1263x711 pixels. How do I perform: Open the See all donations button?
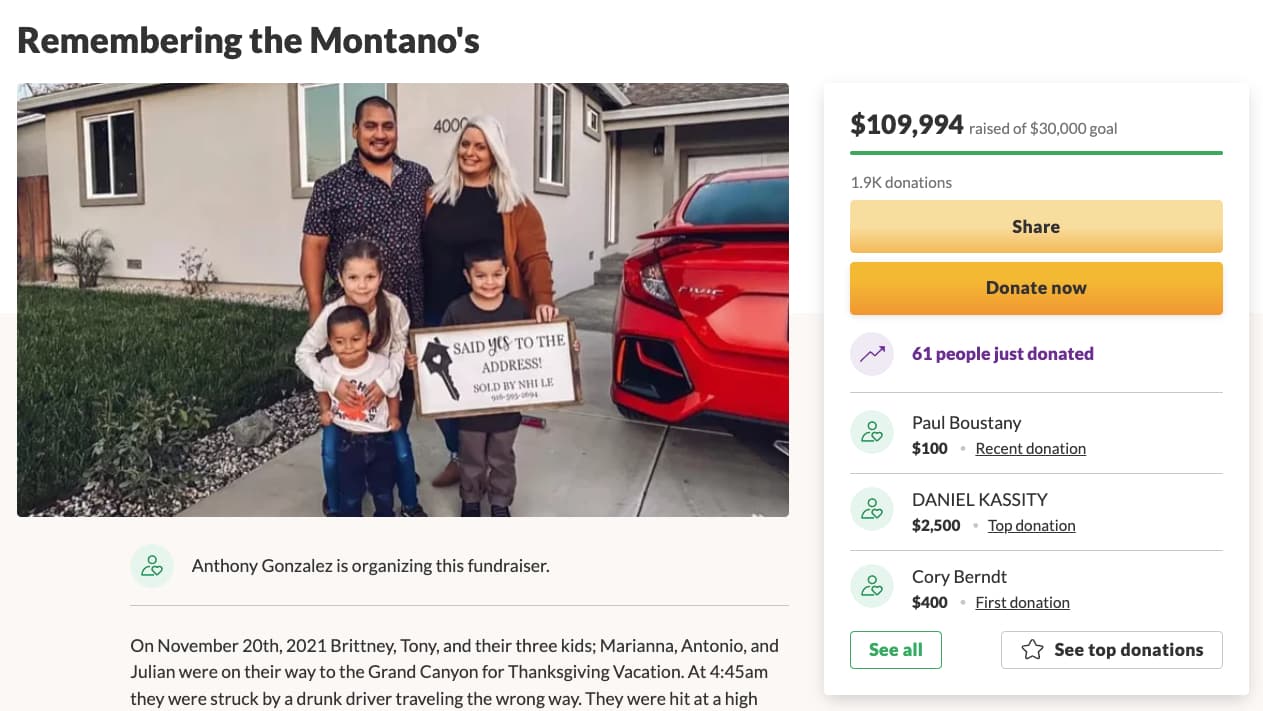pyautogui.click(x=895, y=650)
